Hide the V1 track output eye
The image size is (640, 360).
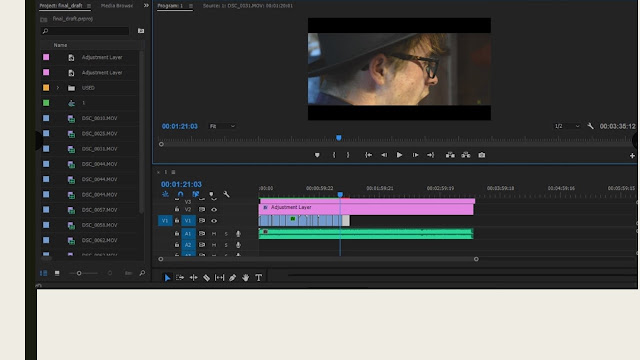point(214,221)
